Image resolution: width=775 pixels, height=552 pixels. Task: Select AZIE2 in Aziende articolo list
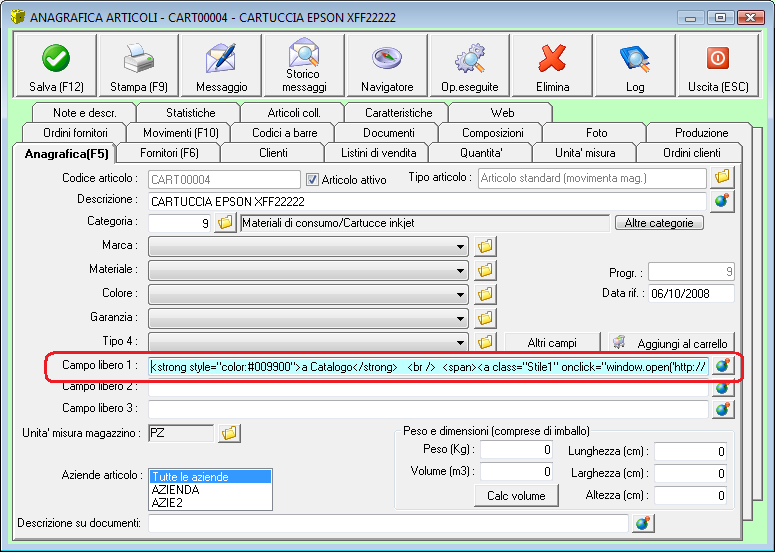210,503
